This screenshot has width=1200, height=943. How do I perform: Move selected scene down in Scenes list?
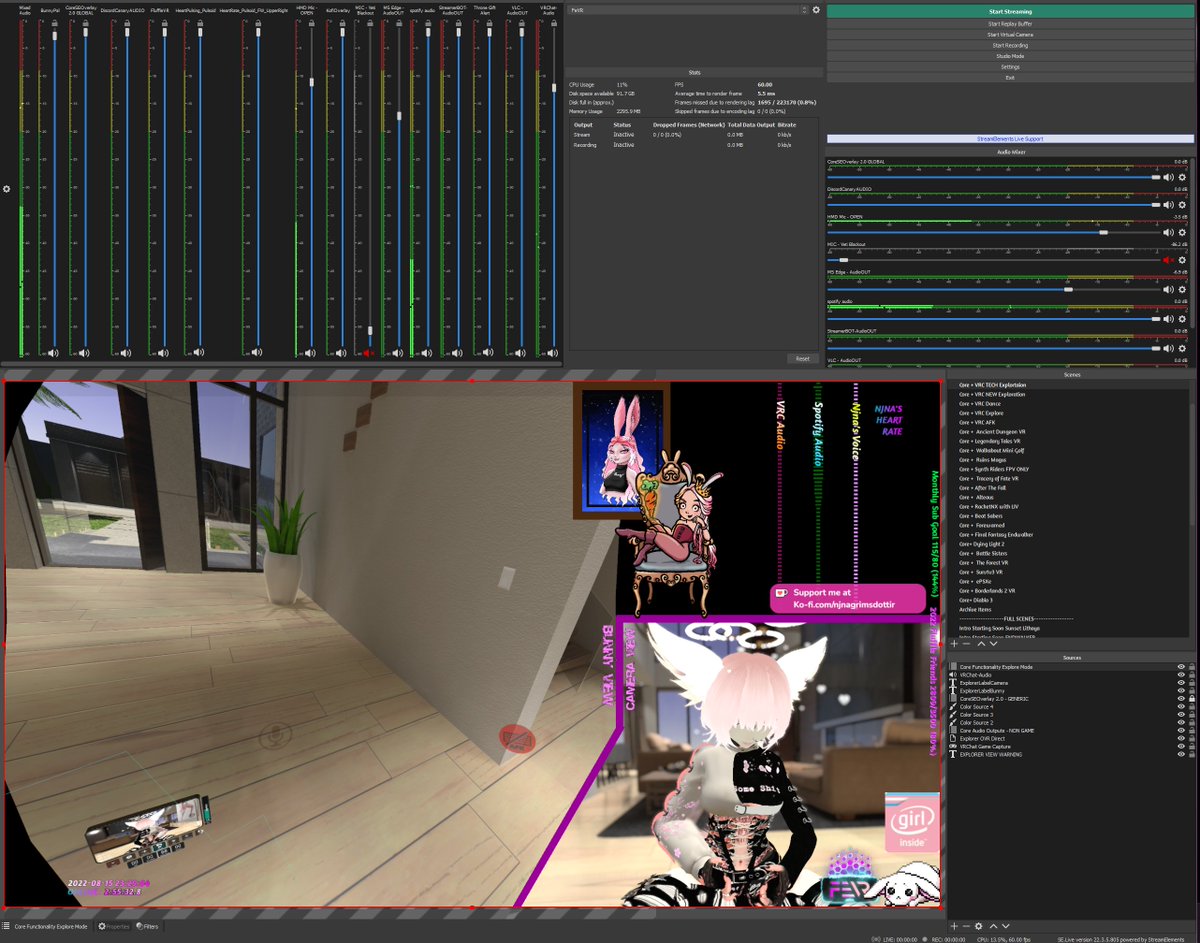pyautogui.click(x=993, y=643)
